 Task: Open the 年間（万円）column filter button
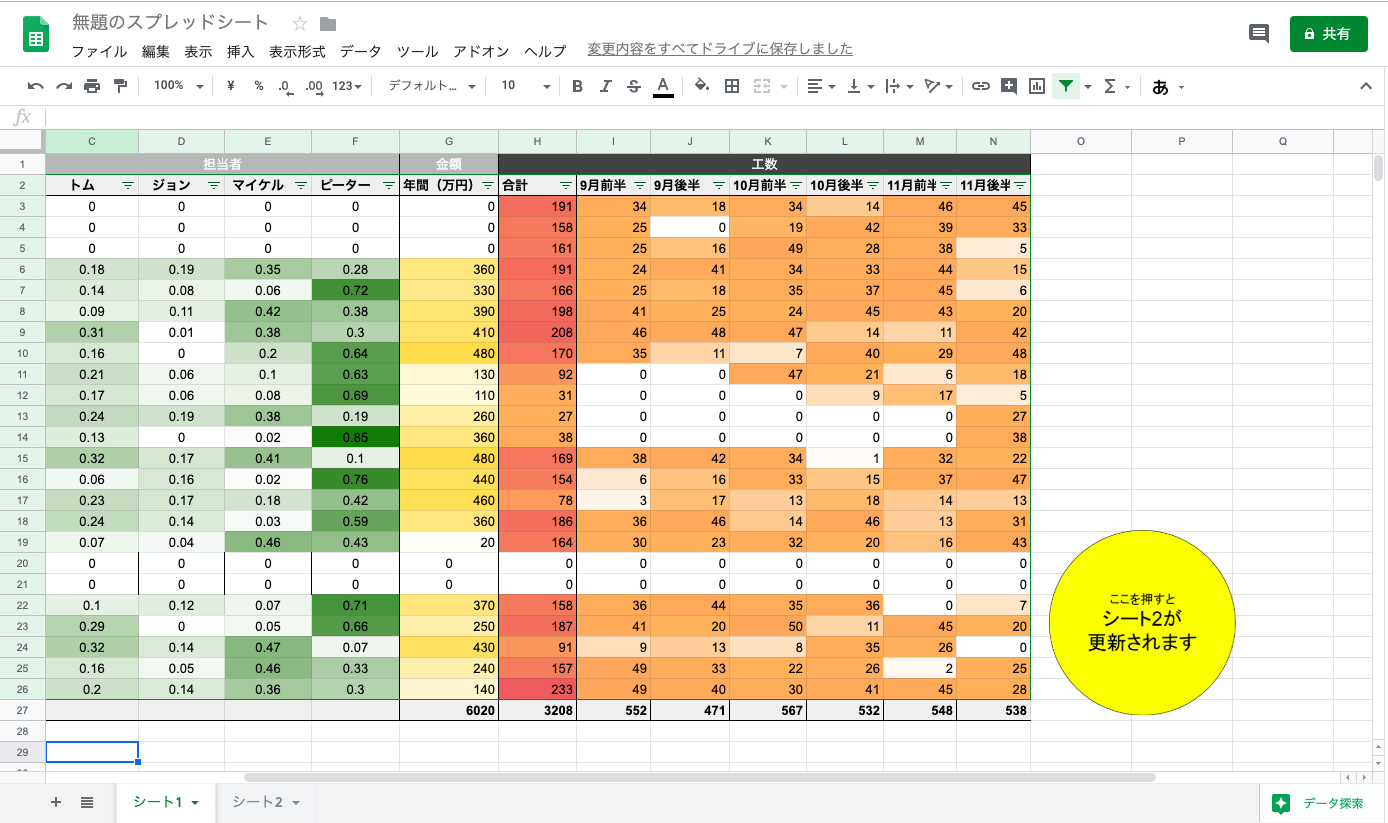coord(487,185)
